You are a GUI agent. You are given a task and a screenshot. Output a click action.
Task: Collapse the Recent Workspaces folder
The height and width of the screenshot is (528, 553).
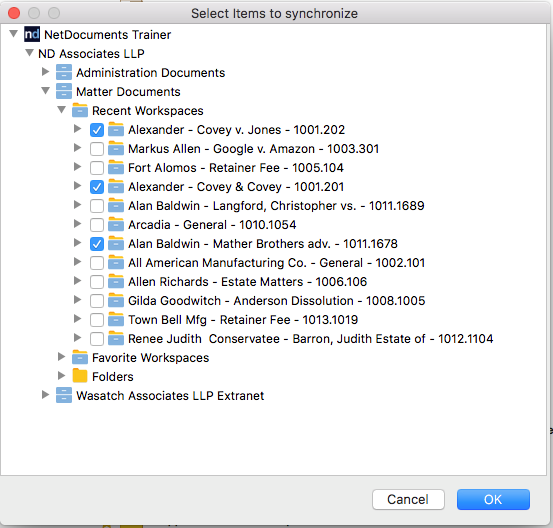tap(62, 110)
